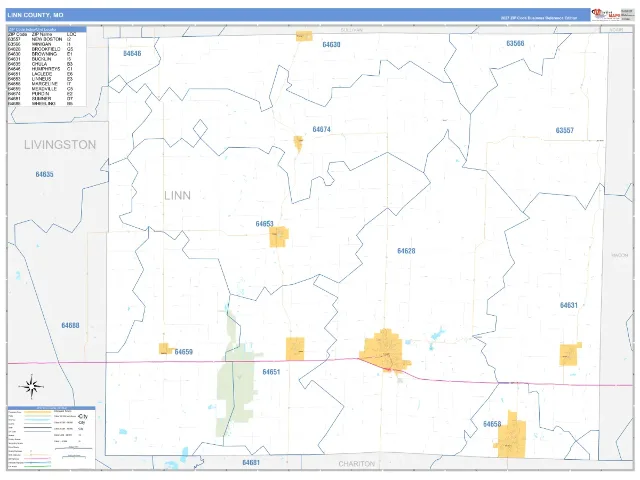
Task: Click the orange city area beside 64659
Action: 165,349
